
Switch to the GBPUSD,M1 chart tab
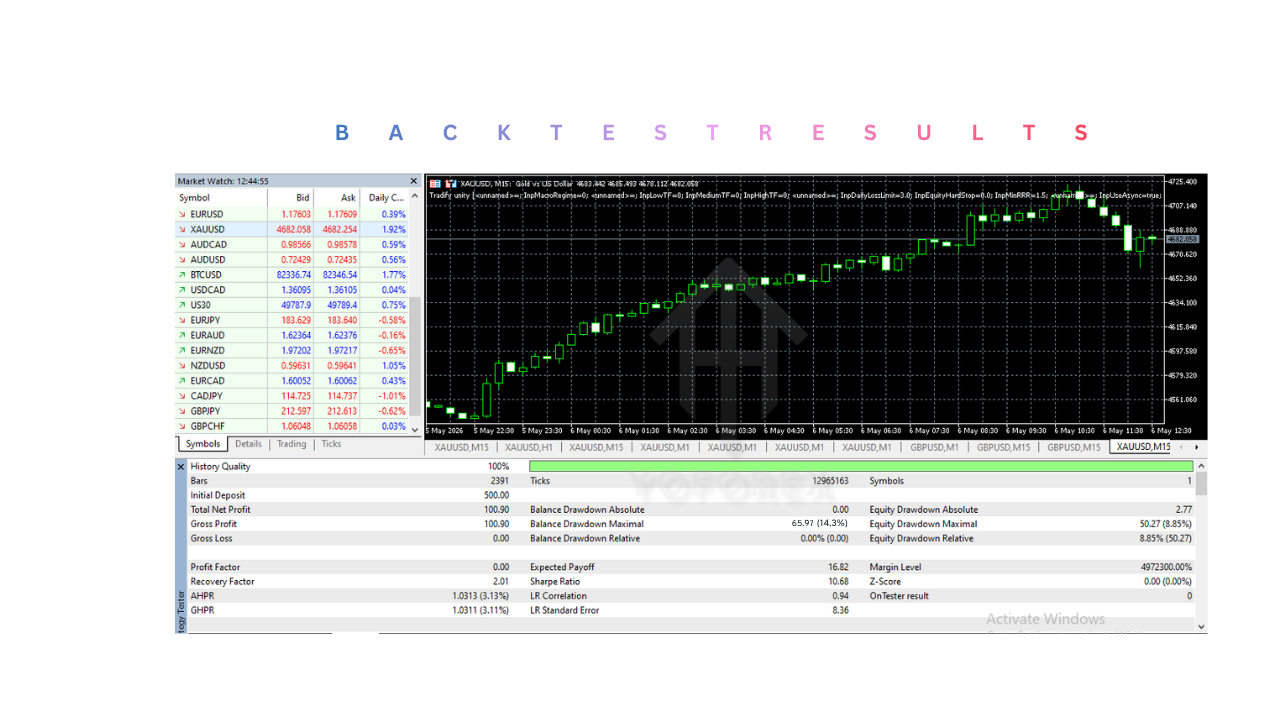pyautogui.click(x=934, y=447)
